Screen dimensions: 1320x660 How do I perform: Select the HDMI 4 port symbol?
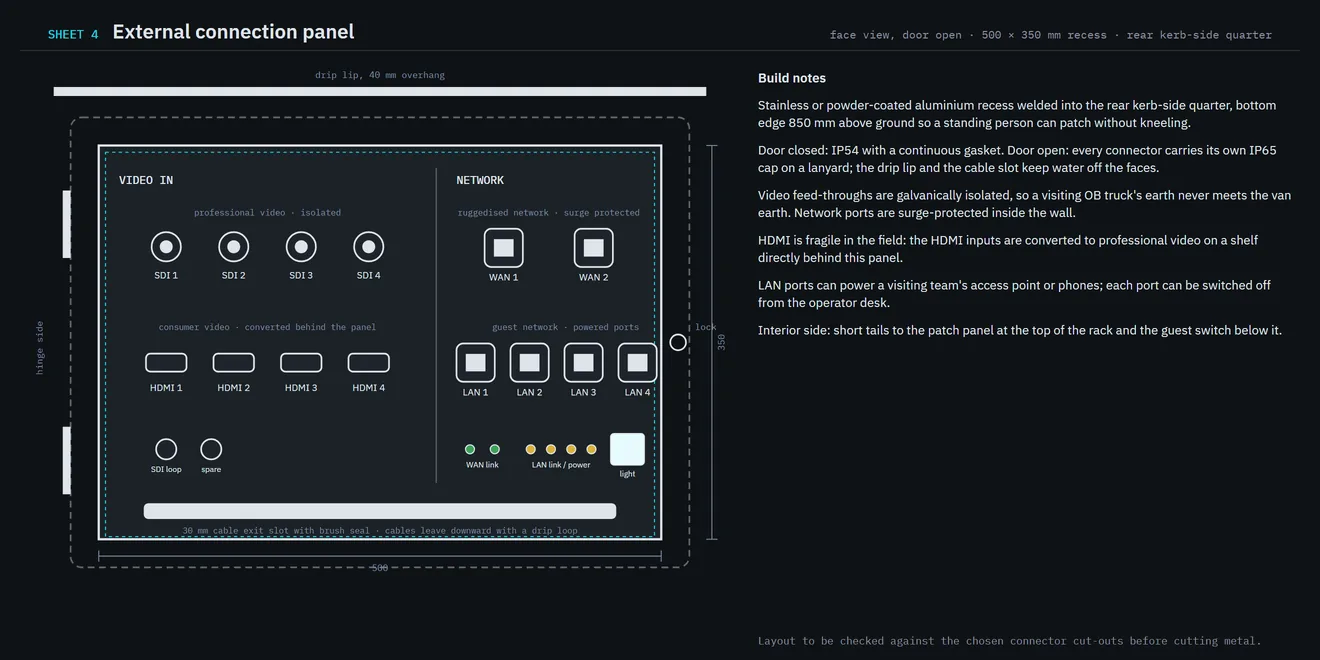click(x=369, y=363)
